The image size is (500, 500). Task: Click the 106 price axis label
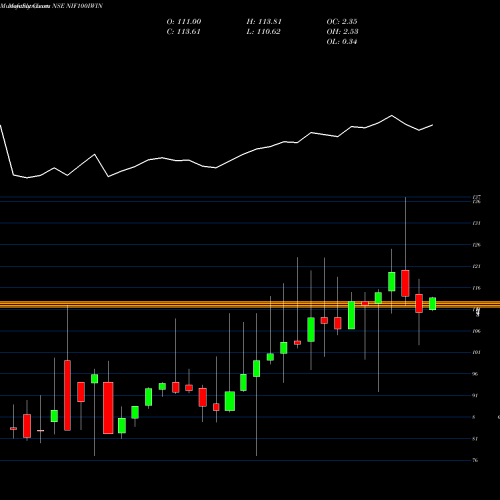pyautogui.click(x=476, y=331)
